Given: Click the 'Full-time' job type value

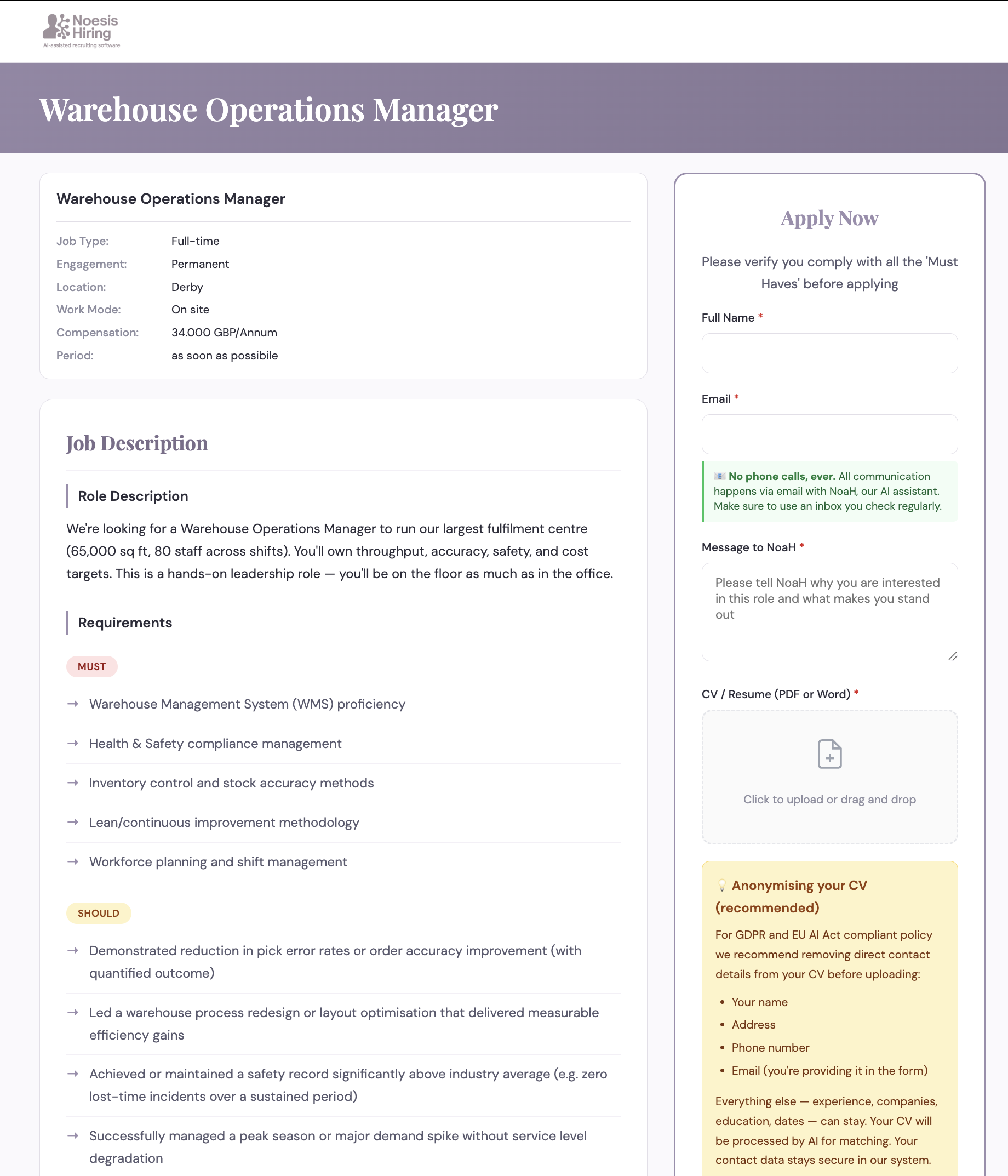Looking at the screenshot, I should pos(195,241).
